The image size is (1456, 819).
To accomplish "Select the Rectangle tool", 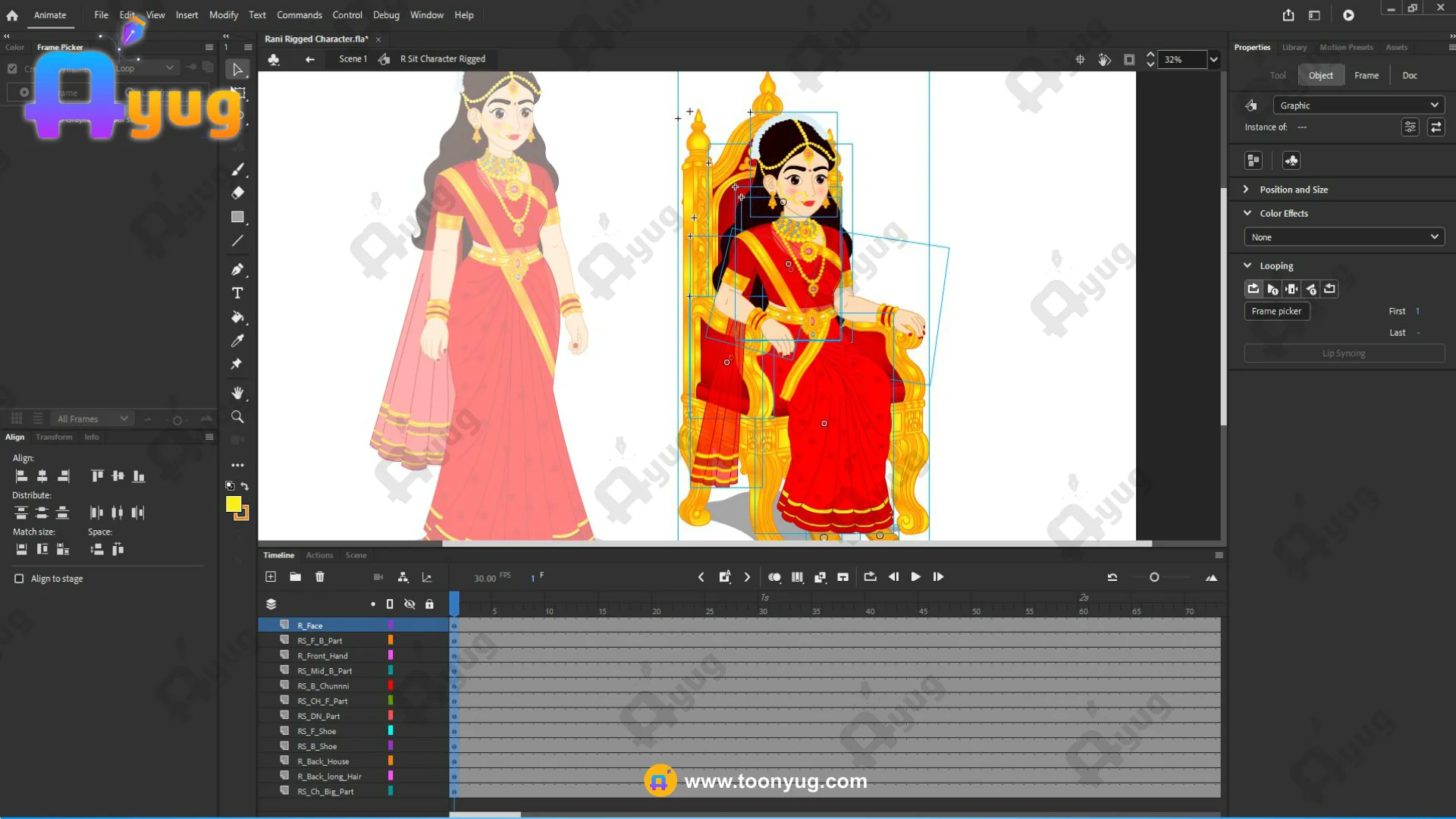I will (237, 217).
